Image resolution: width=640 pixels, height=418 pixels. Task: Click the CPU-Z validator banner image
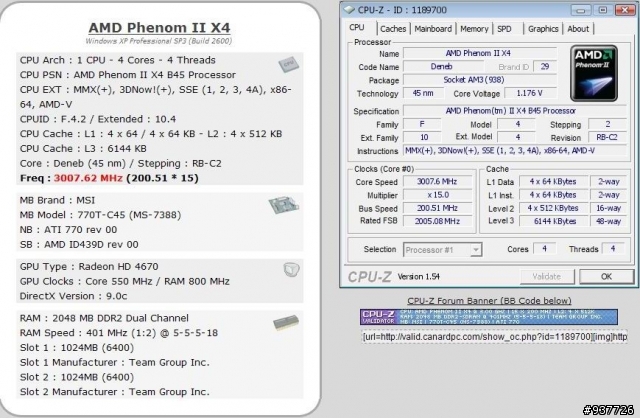pos(489,317)
